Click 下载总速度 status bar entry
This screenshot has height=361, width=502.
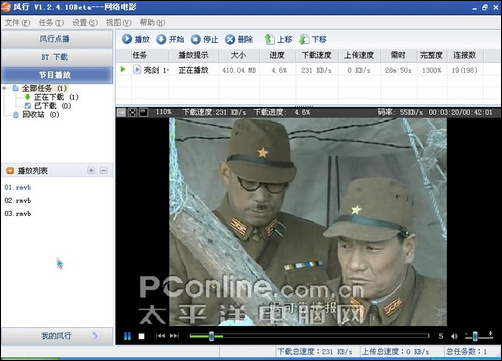(x=315, y=352)
